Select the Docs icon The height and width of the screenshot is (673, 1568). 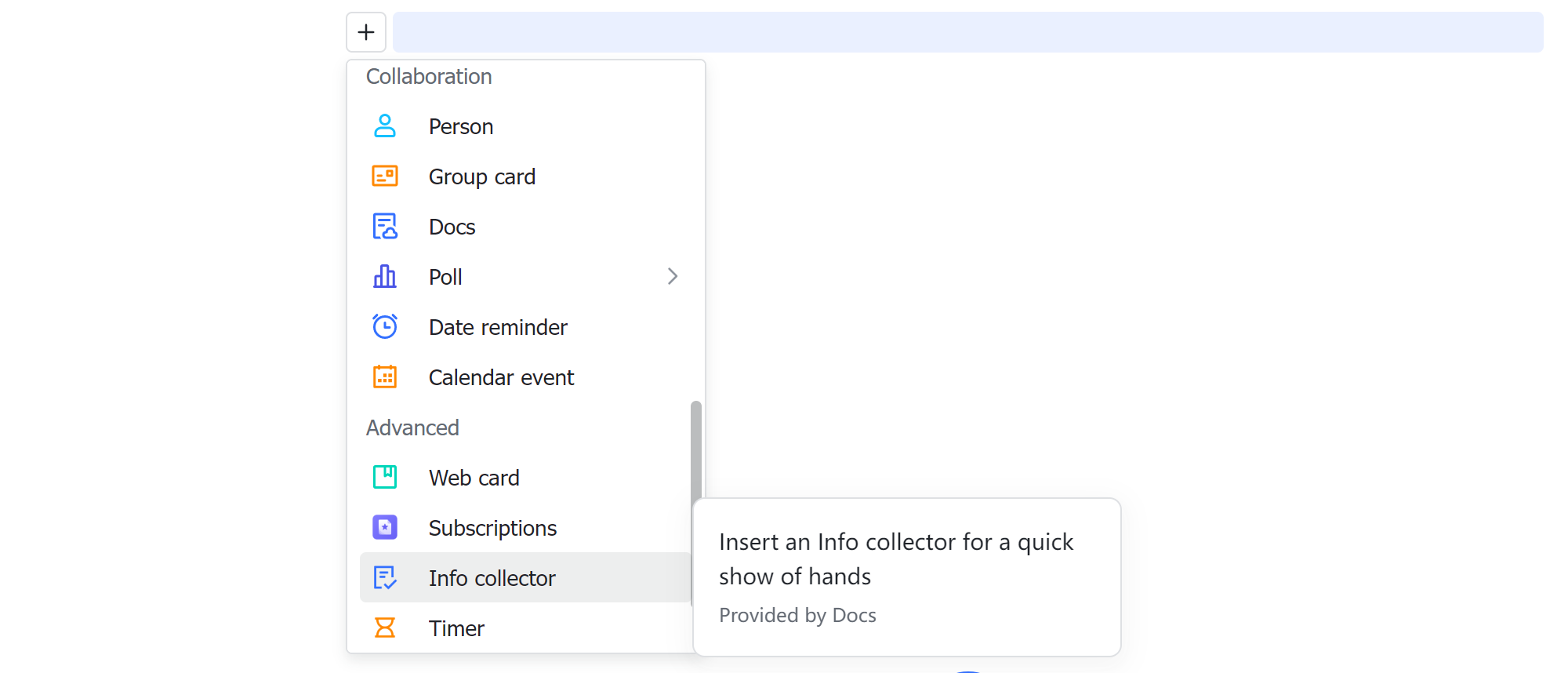point(384,226)
